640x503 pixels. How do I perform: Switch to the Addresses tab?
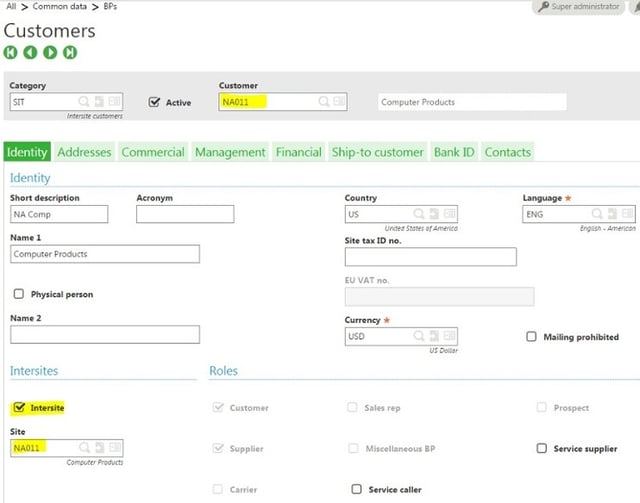(84, 152)
